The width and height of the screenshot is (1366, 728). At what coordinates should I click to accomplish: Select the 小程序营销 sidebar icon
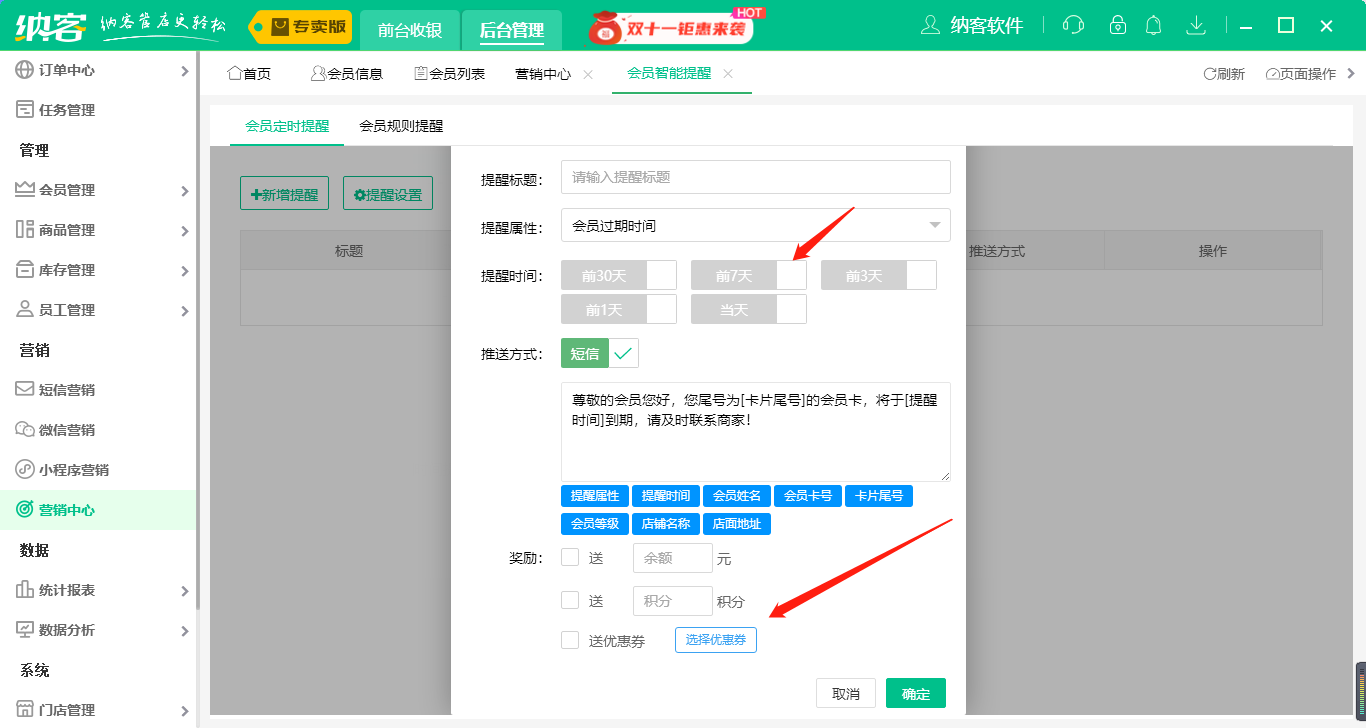coord(22,469)
